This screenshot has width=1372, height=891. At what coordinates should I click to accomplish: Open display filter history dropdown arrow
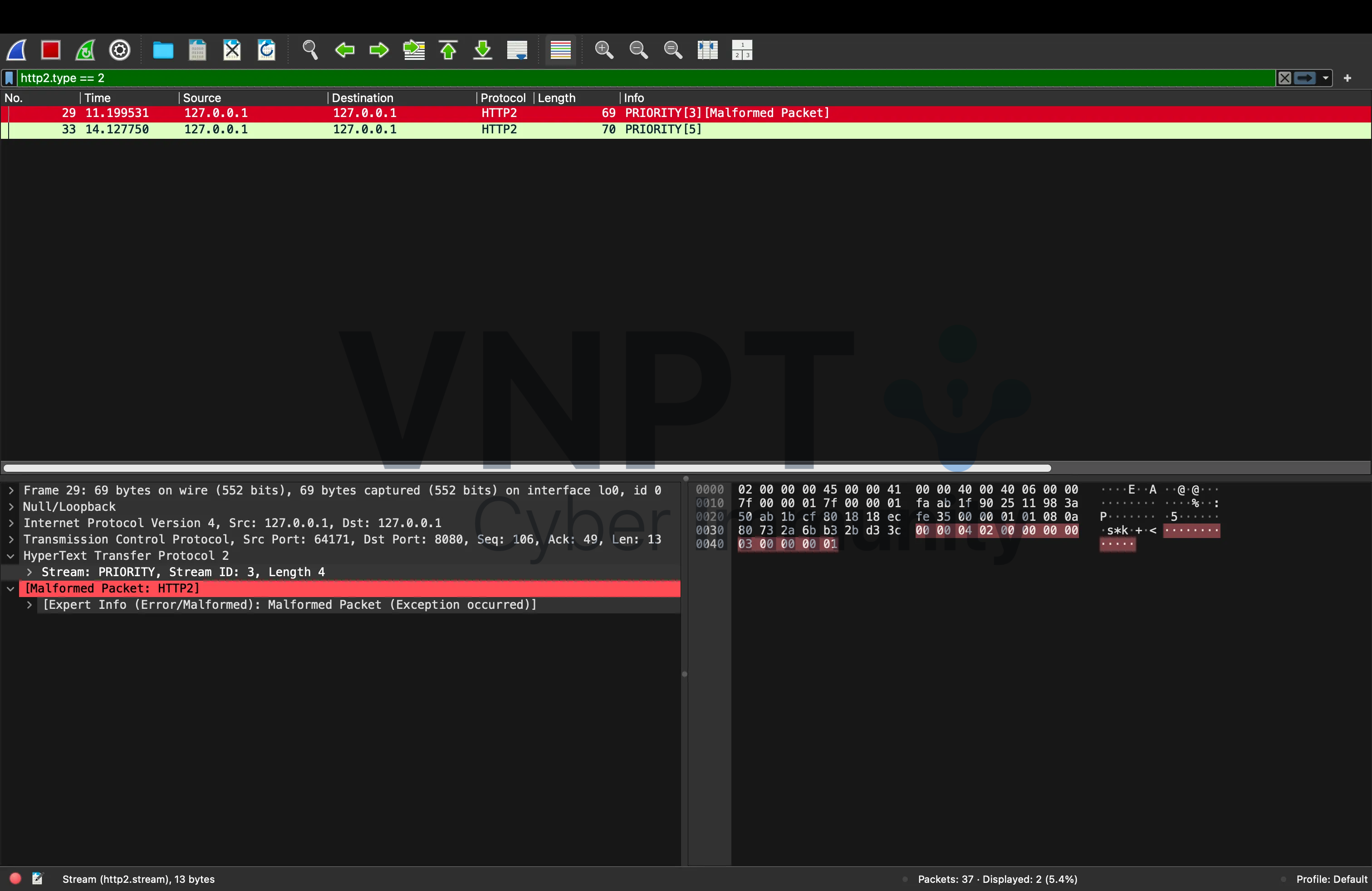tap(1325, 78)
